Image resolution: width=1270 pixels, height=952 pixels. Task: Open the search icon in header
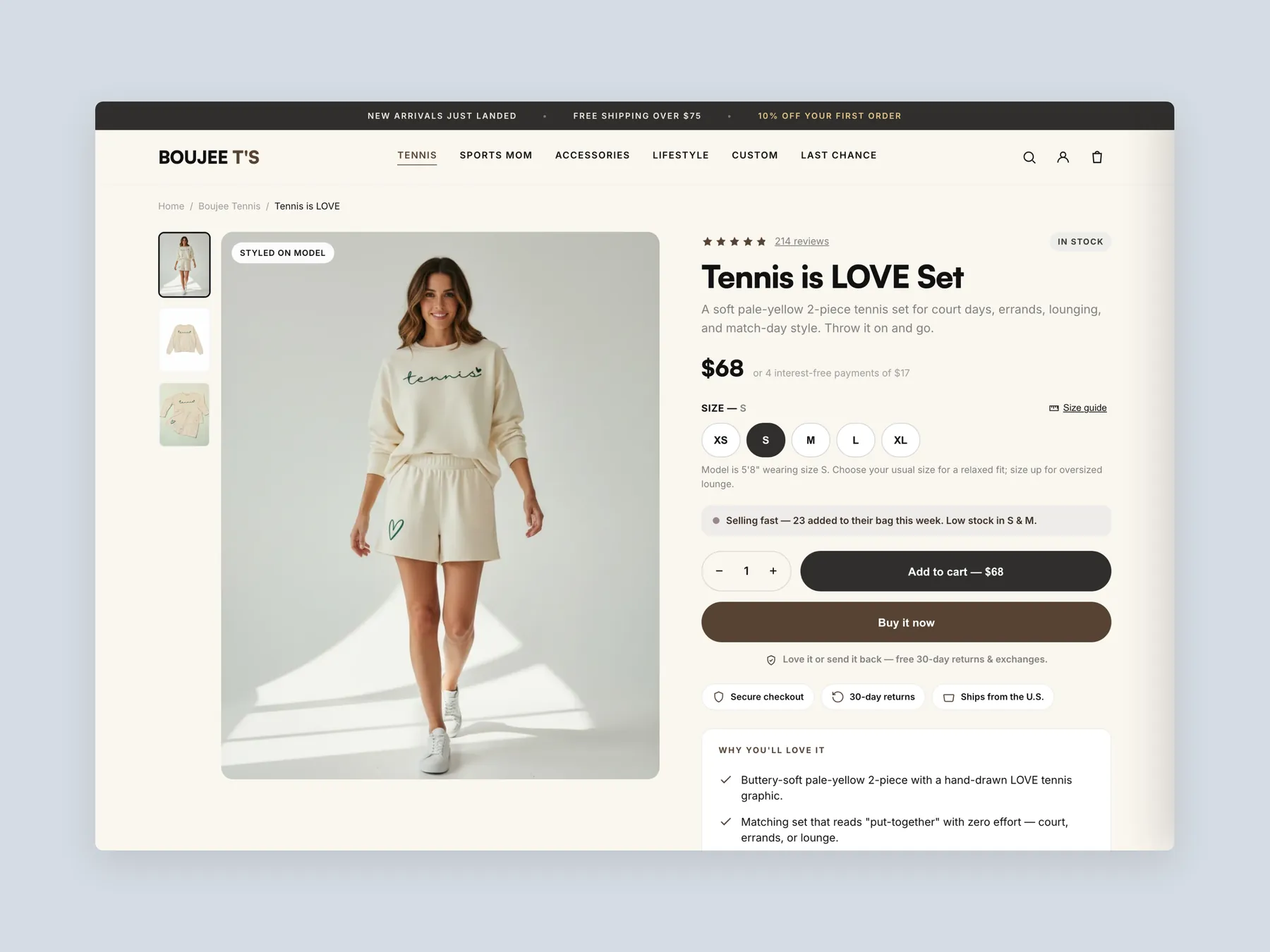click(1029, 157)
